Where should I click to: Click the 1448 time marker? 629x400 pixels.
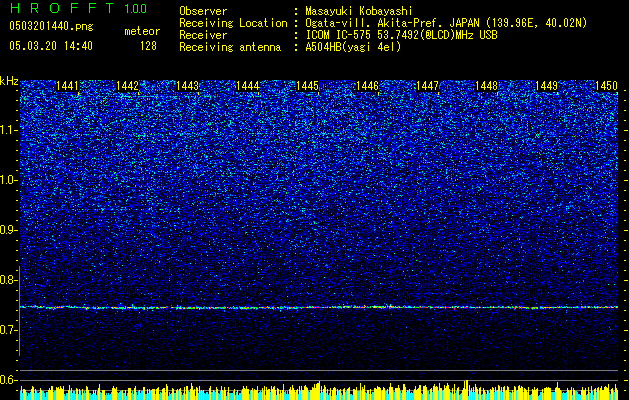(487, 86)
